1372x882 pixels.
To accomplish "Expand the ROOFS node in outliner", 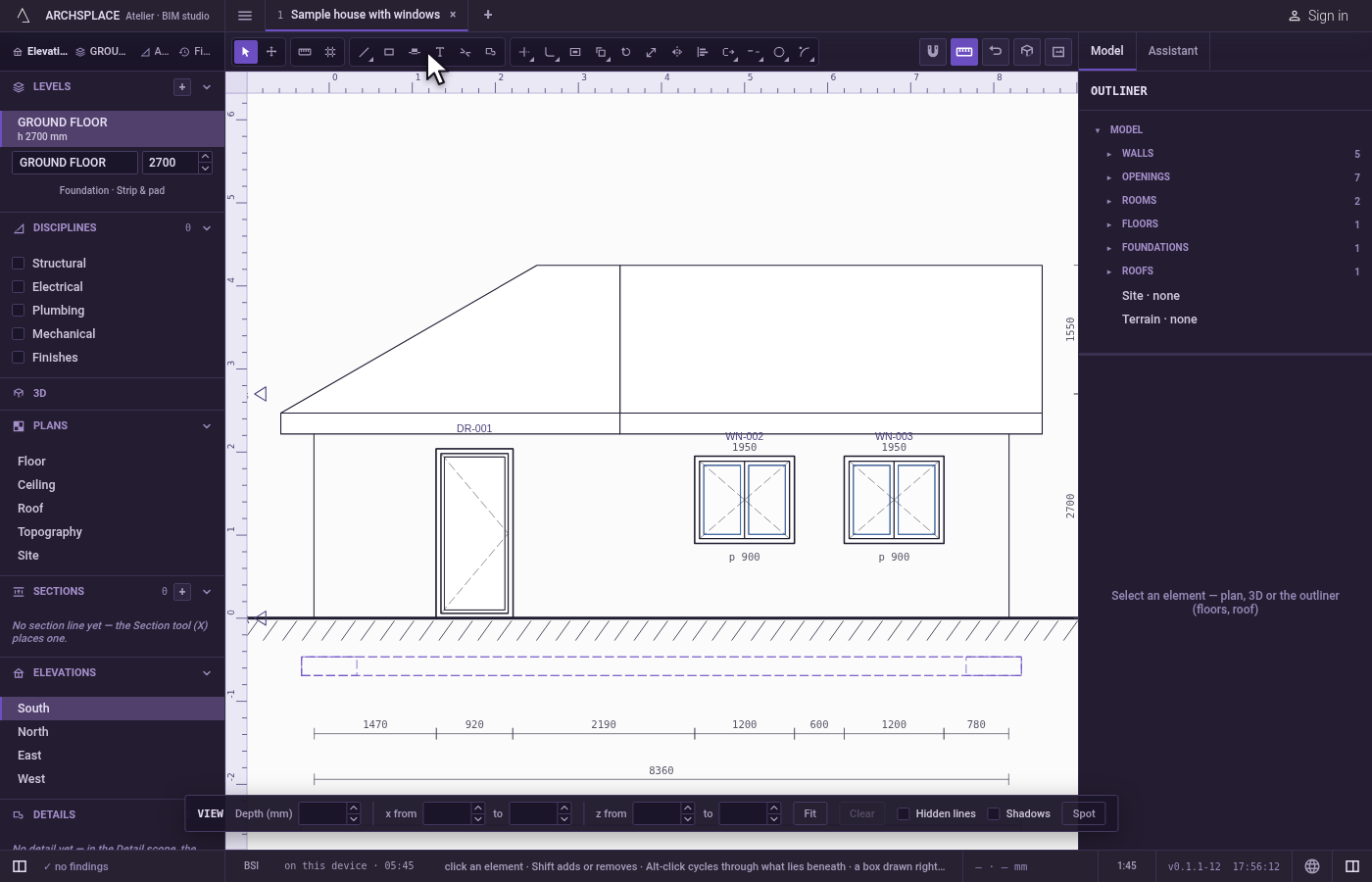I will 1109,271.
